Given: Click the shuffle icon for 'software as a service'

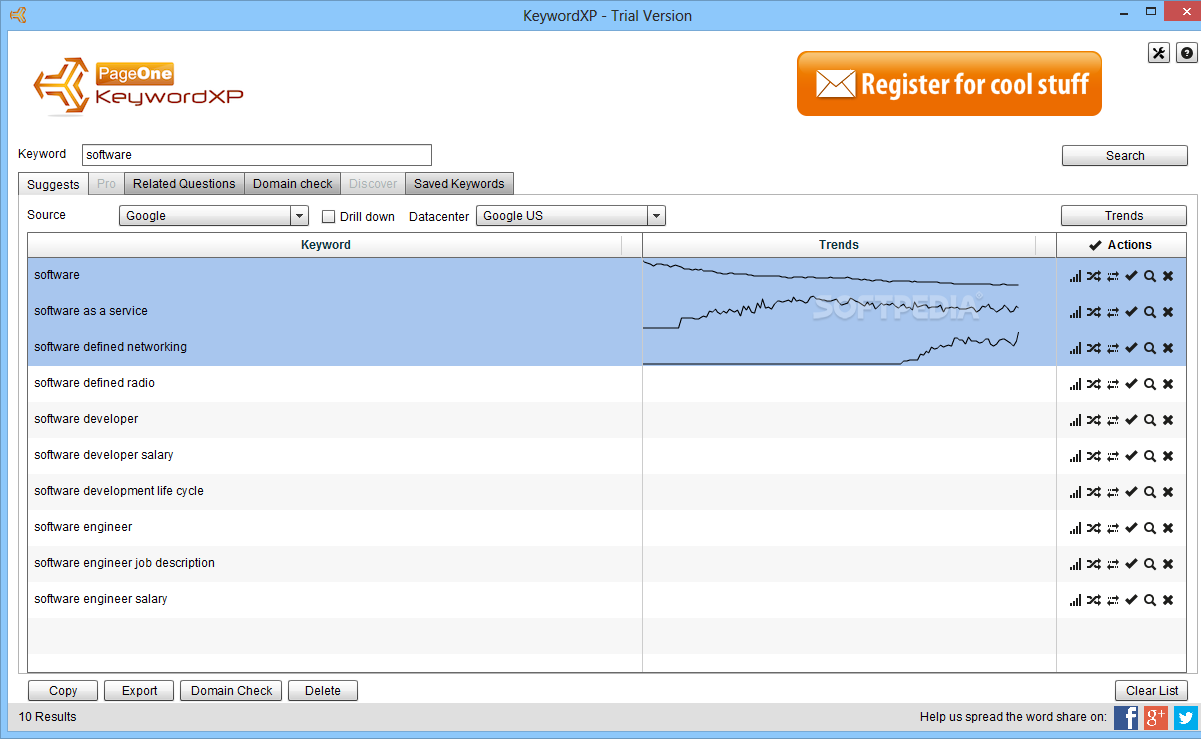Looking at the screenshot, I should (1094, 312).
